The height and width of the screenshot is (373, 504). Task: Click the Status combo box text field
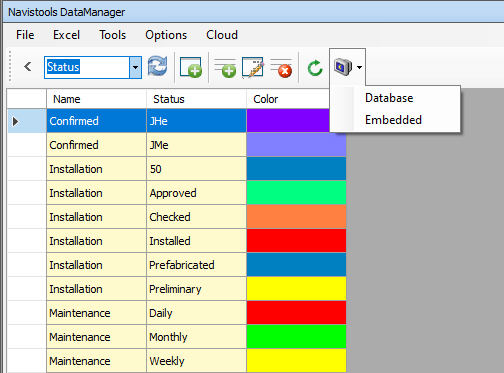coord(87,67)
